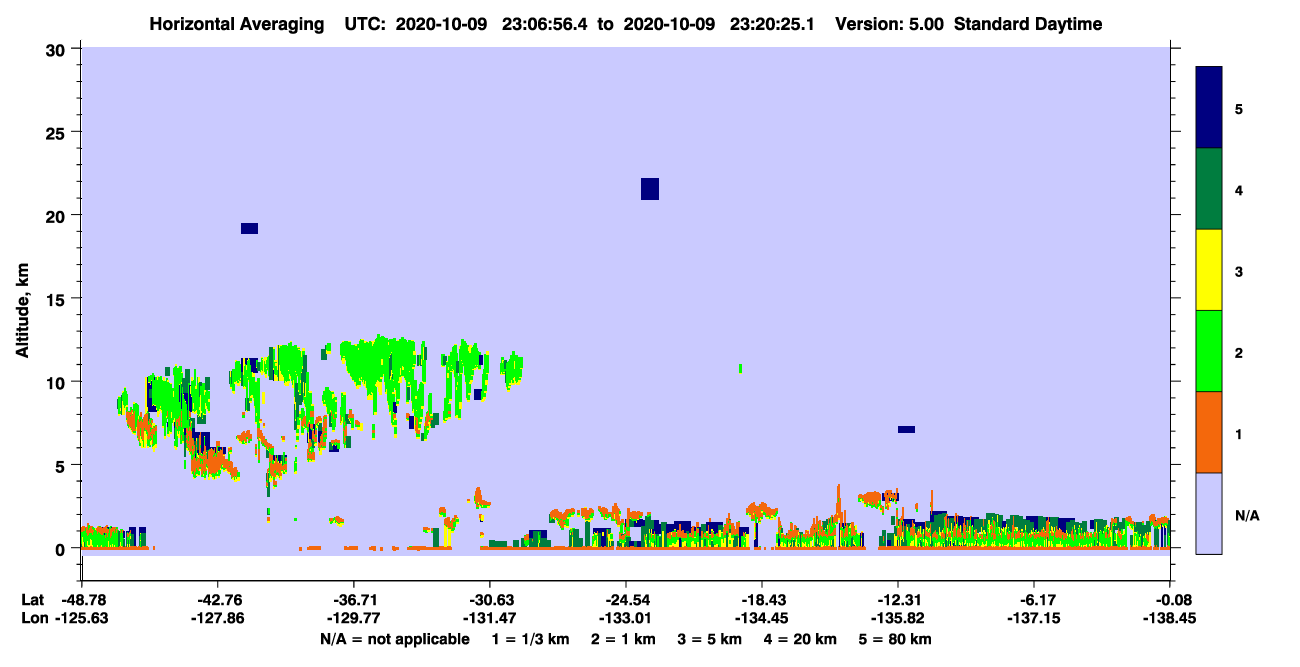Click the latitude value '-12.31'
The width and height of the screenshot is (1300, 667).
[898, 600]
